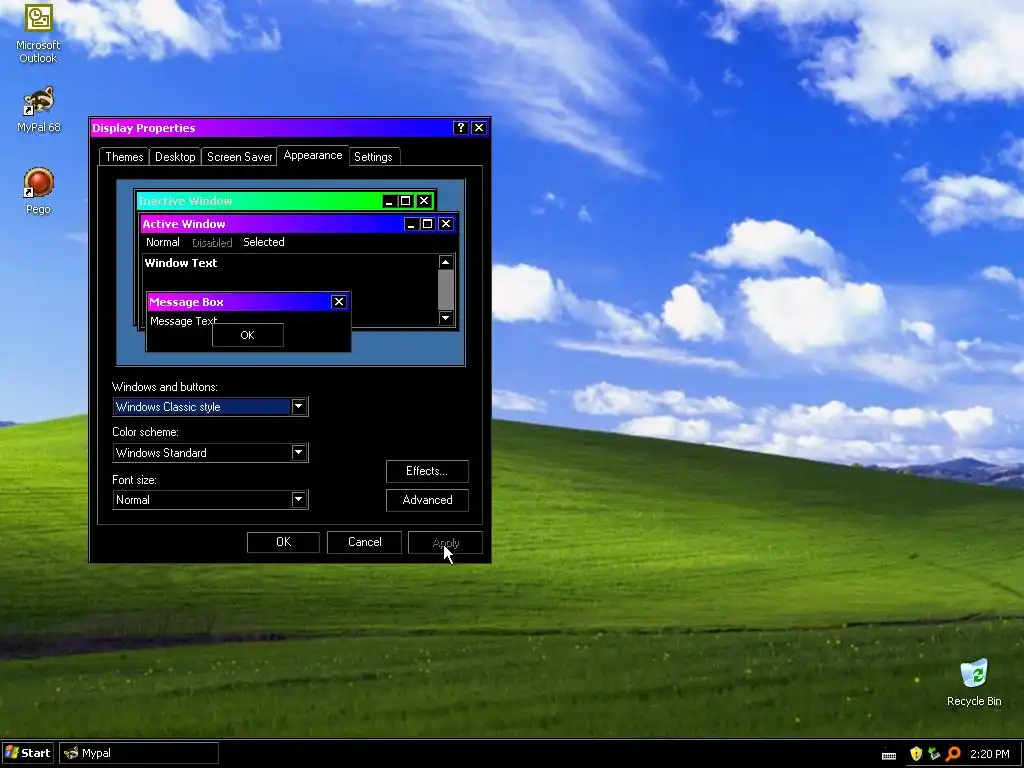Switch to the Screen Saver tab

[x=239, y=157]
